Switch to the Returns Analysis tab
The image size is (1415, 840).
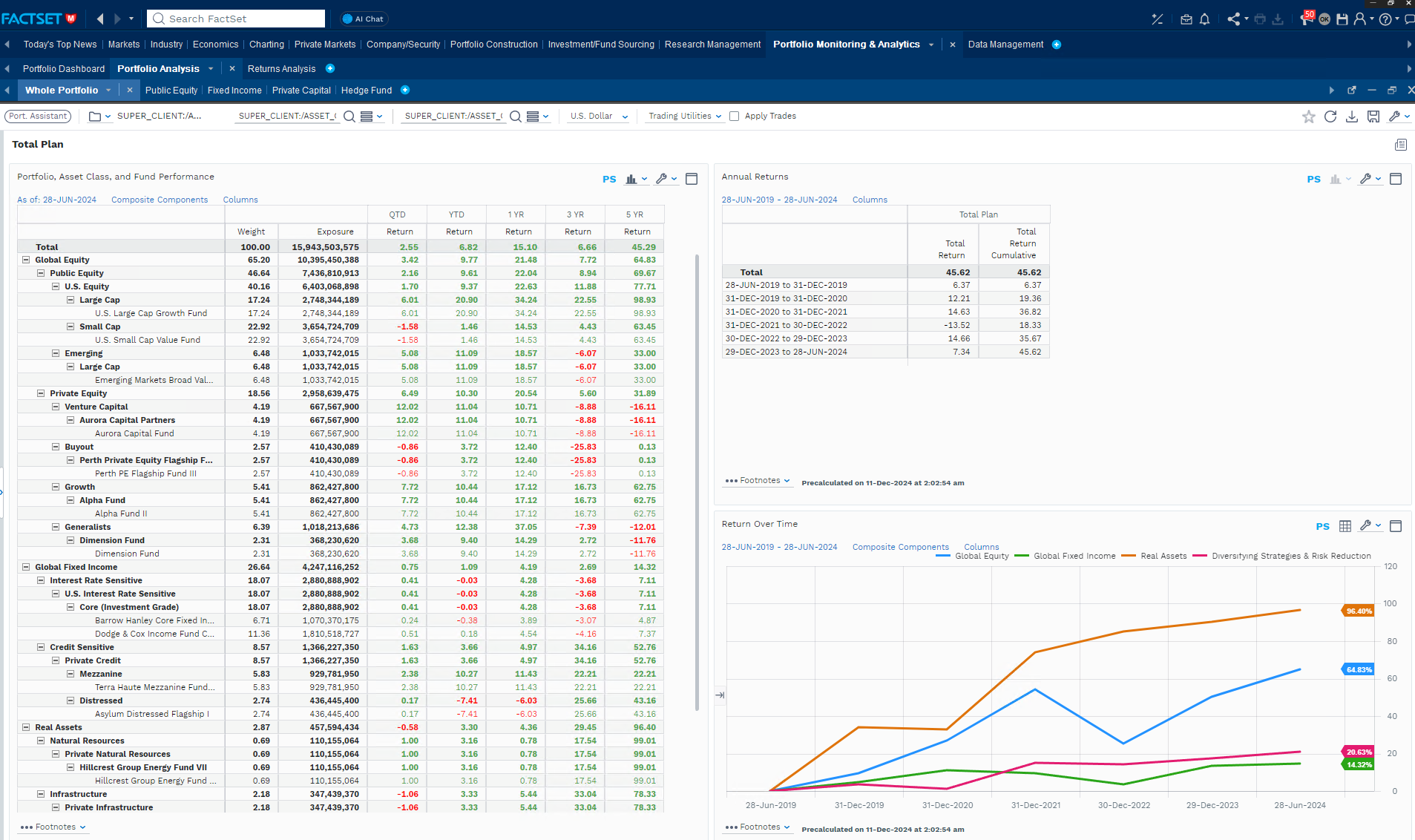281,68
